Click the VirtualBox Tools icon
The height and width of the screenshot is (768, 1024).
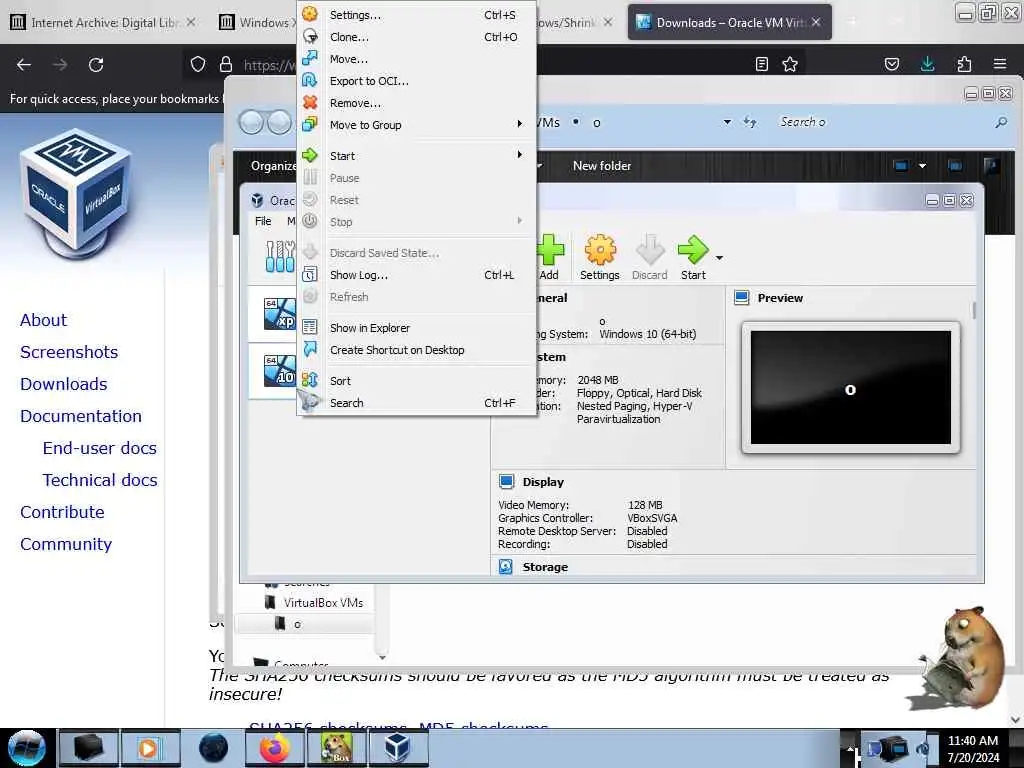pos(280,256)
